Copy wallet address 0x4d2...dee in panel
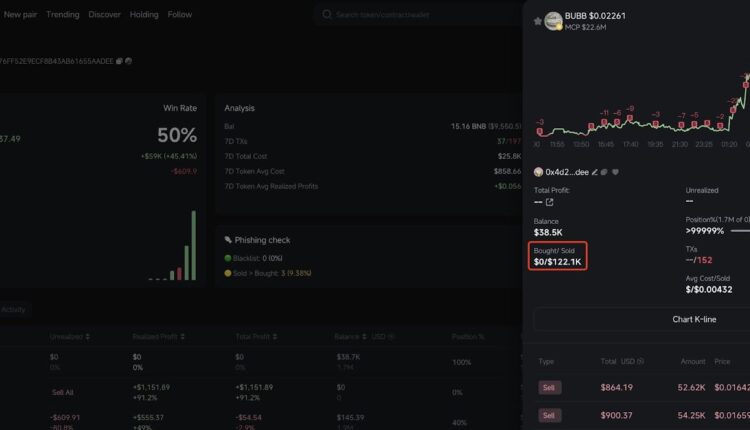 605,172
